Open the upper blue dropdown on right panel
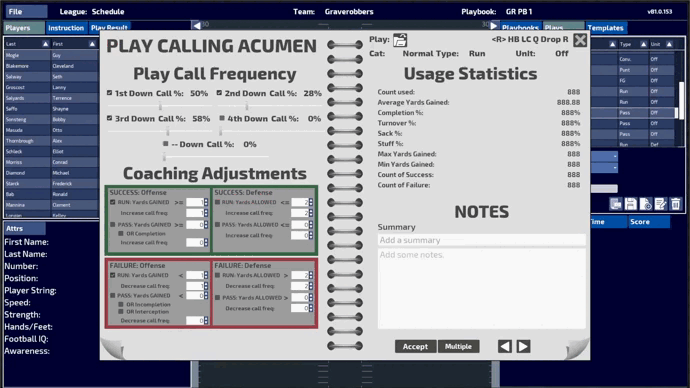Image resolution: width=690 pixels, height=388 pixels. [604, 156]
